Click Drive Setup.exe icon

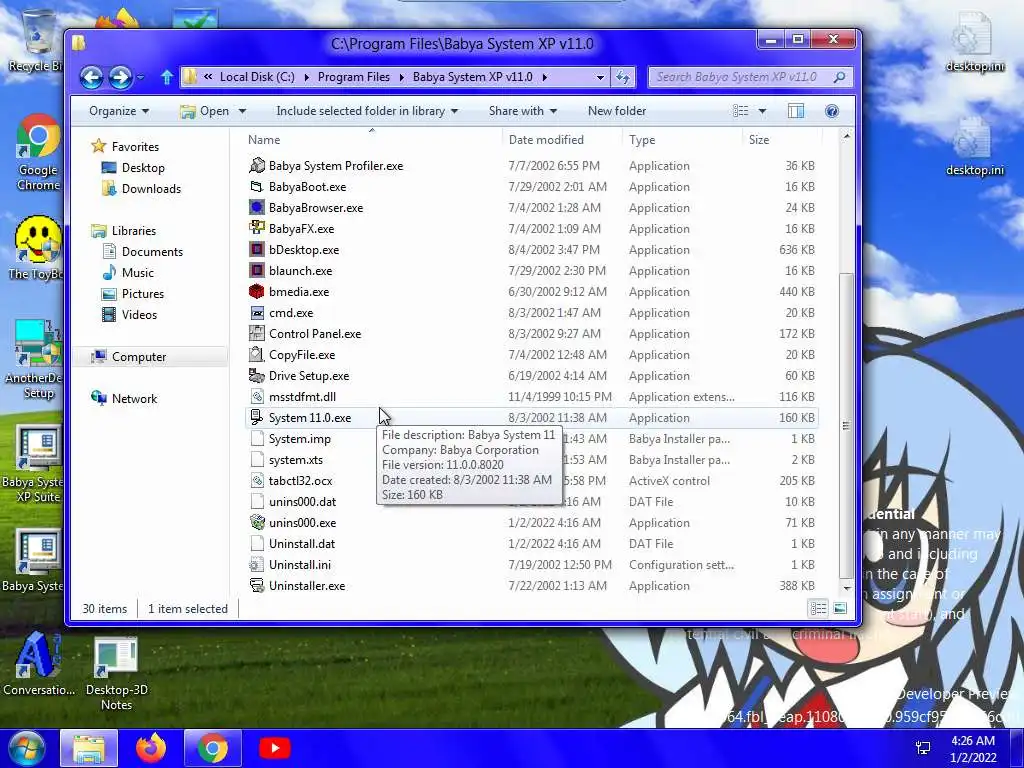point(257,376)
